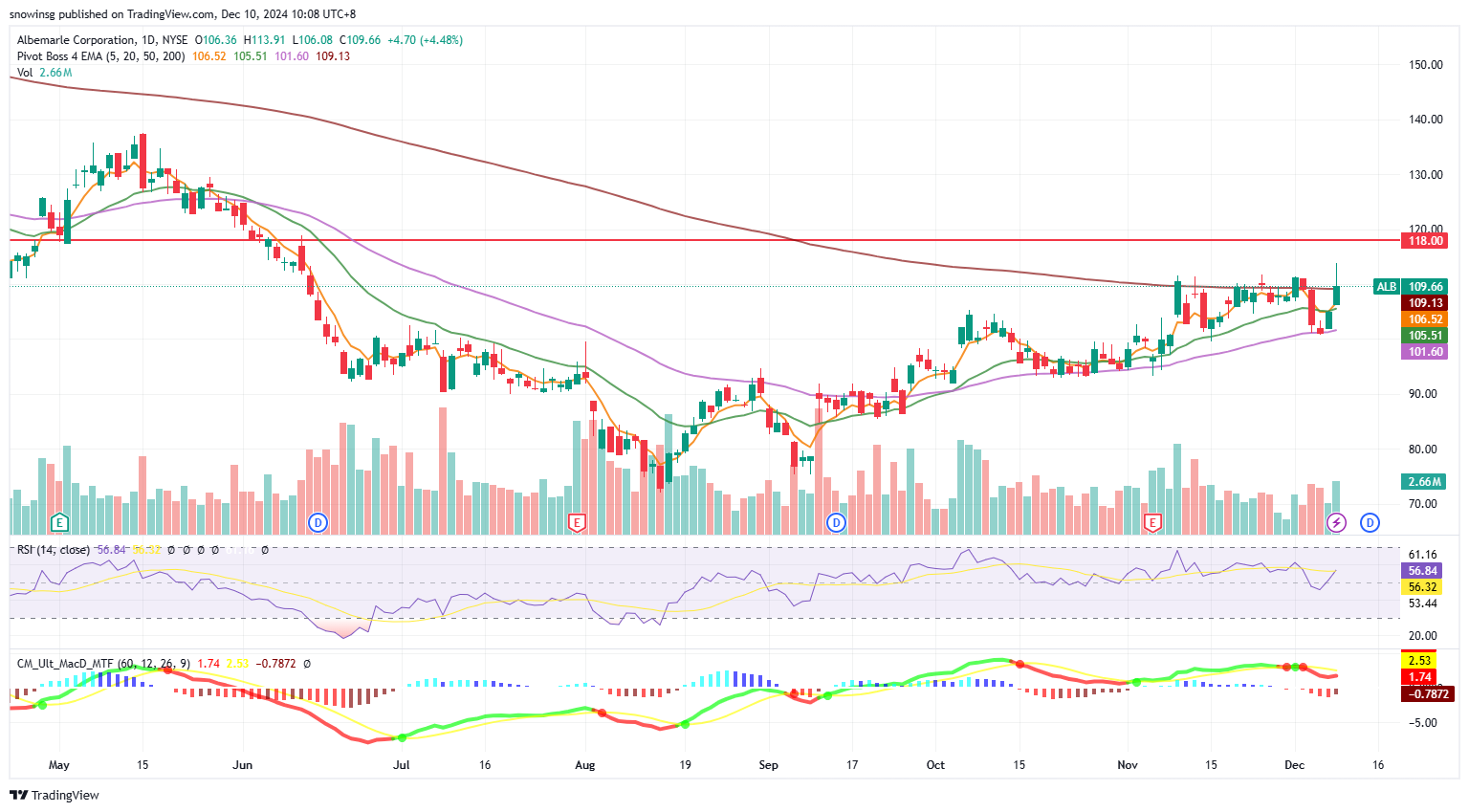Click the Aug label on time axis
This screenshot has width=1469, height=812.
[x=584, y=765]
